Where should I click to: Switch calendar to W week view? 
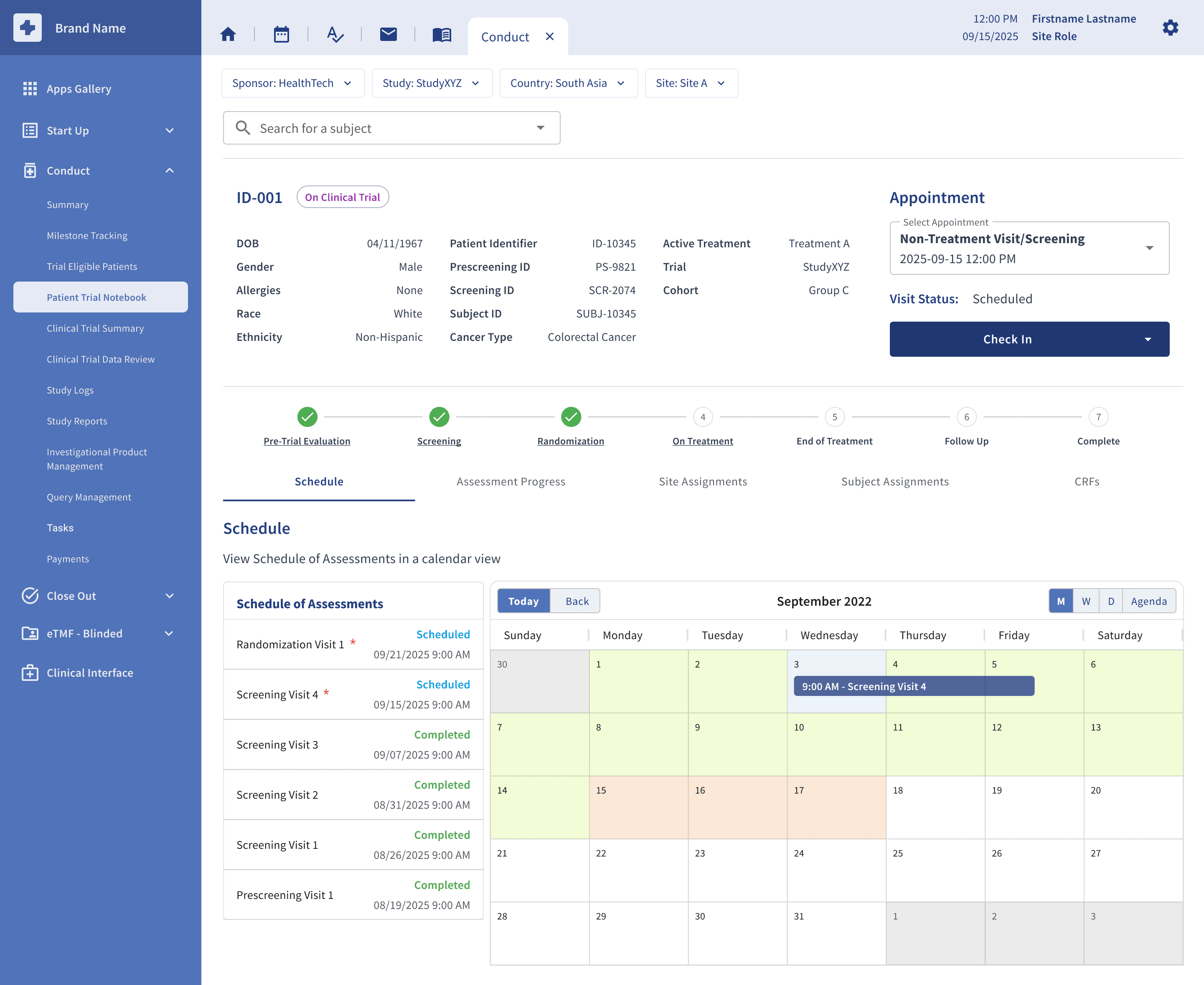(1086, 601)
